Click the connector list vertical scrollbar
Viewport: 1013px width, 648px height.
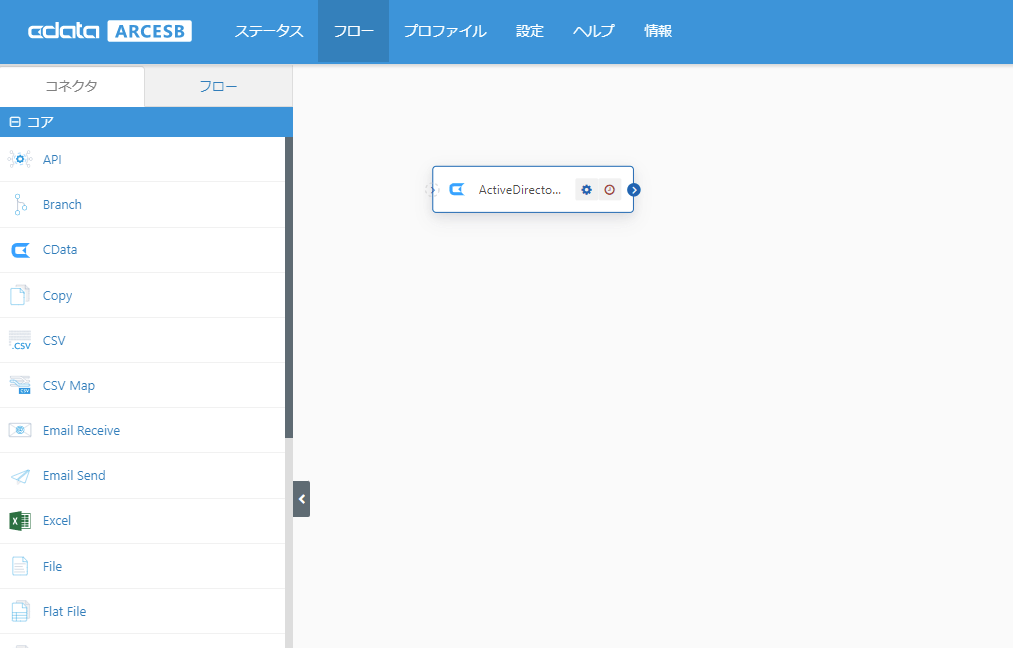[289, 287]
